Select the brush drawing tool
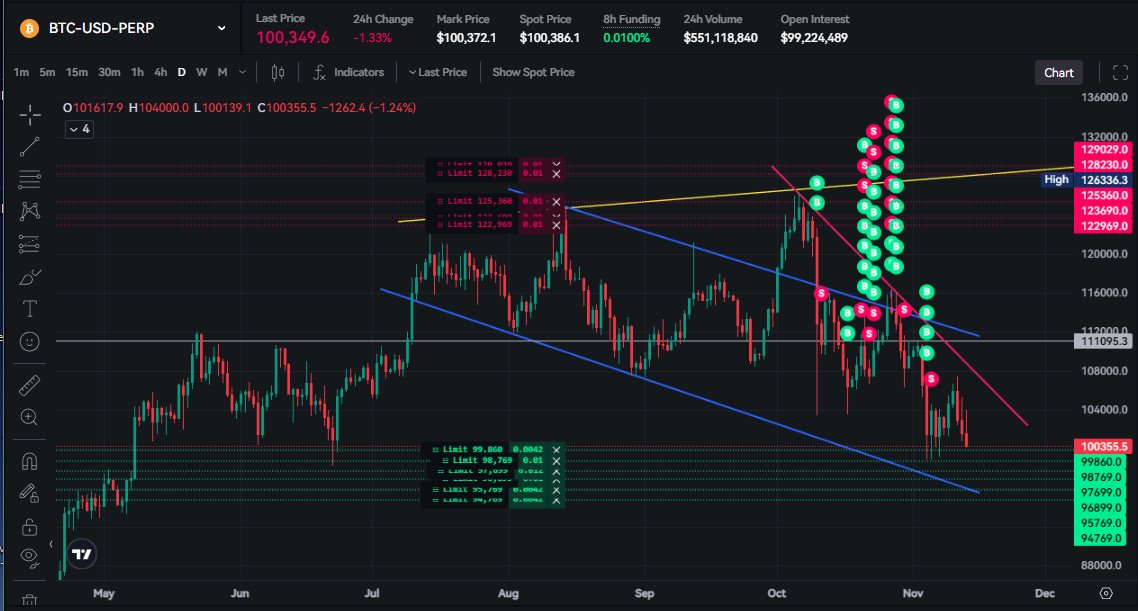The width and height of the screenshot is (1138, 611). click(29, 276)
